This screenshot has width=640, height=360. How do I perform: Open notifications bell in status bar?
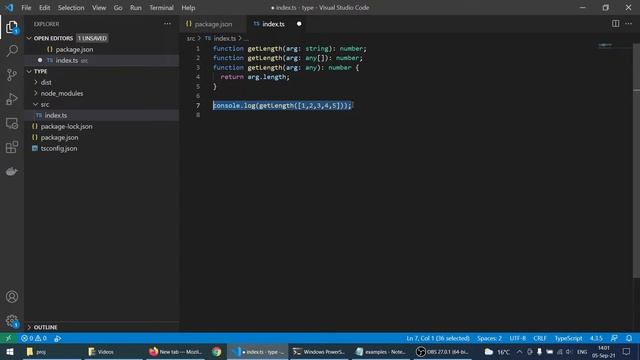coord(629,338)
